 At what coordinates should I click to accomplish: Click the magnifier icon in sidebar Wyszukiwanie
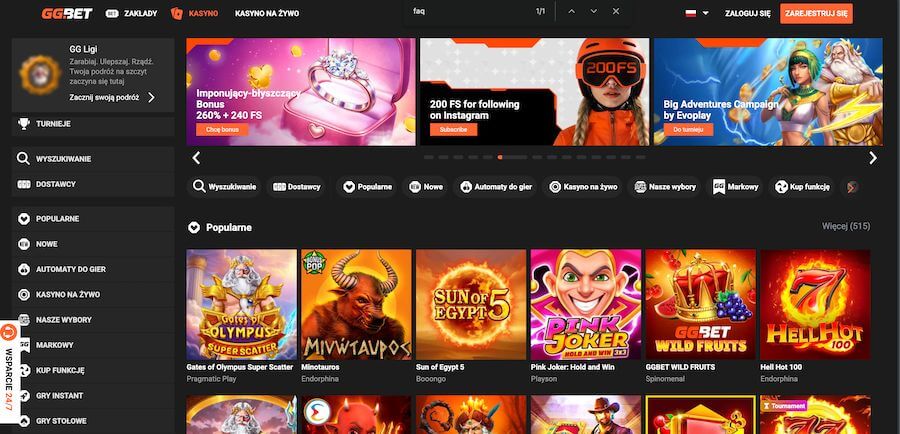tap(24, 158)
